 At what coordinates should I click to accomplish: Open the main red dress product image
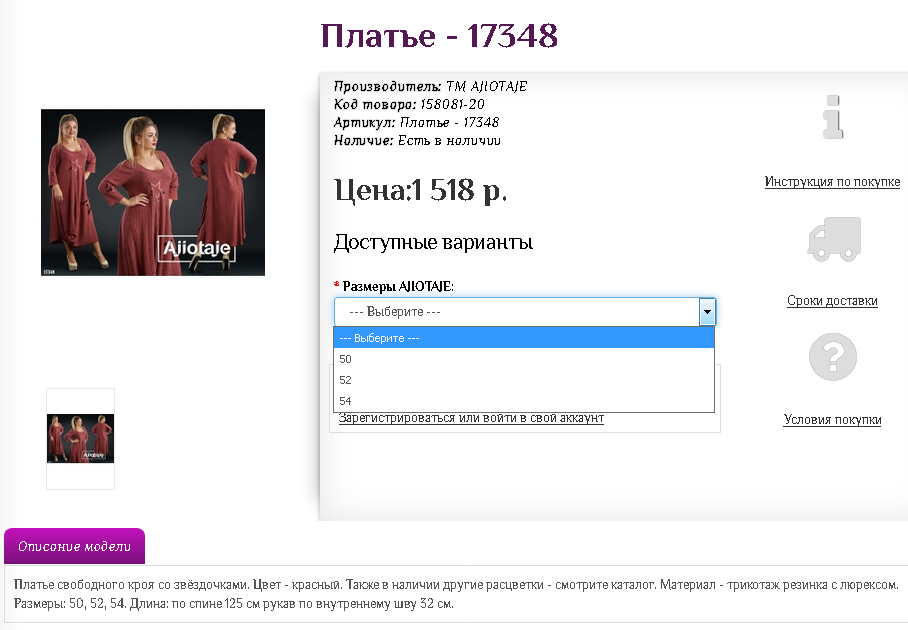(x=153, y=192)
